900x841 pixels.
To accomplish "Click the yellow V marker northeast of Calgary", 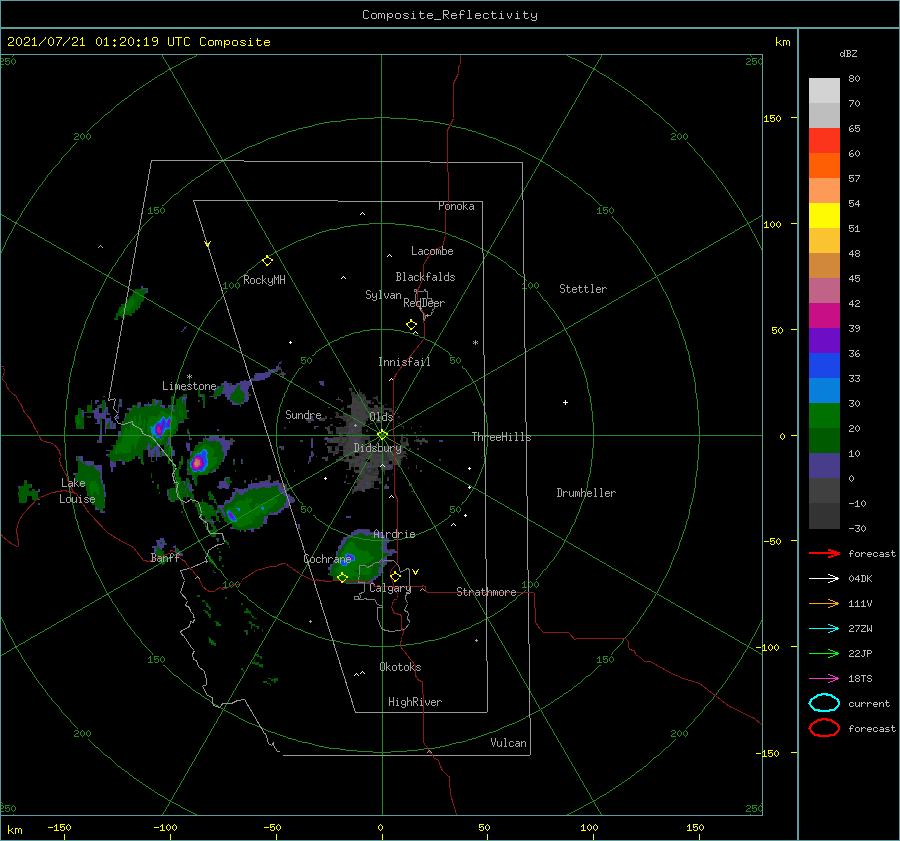I will click(416, 572).
